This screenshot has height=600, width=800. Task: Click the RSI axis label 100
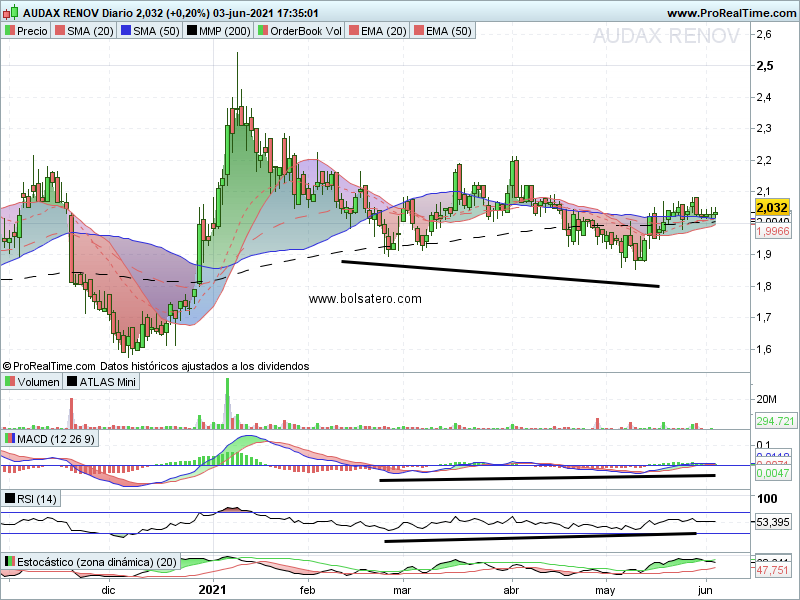[767, 498]
